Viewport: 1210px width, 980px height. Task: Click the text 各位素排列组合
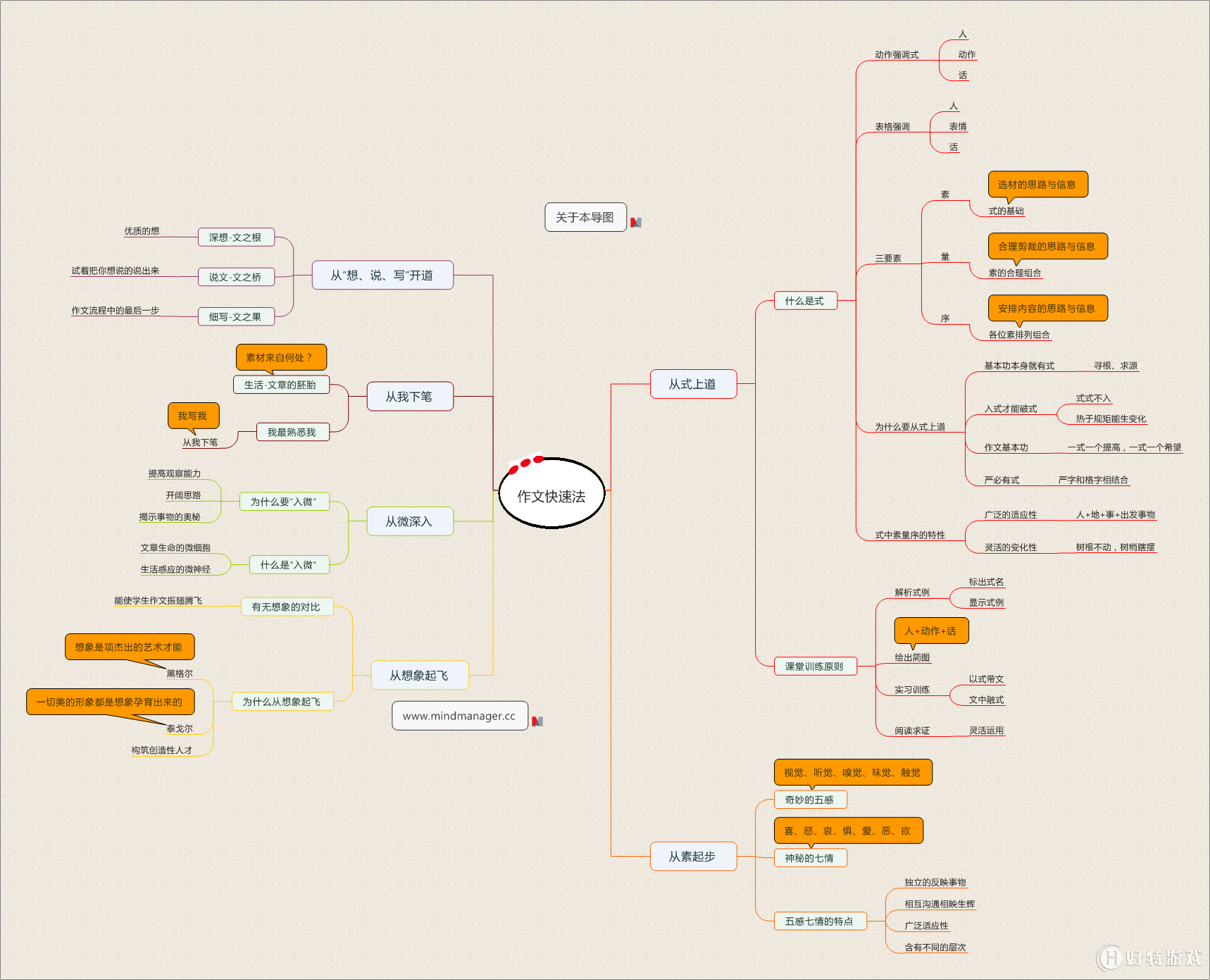pos(1019,335)
